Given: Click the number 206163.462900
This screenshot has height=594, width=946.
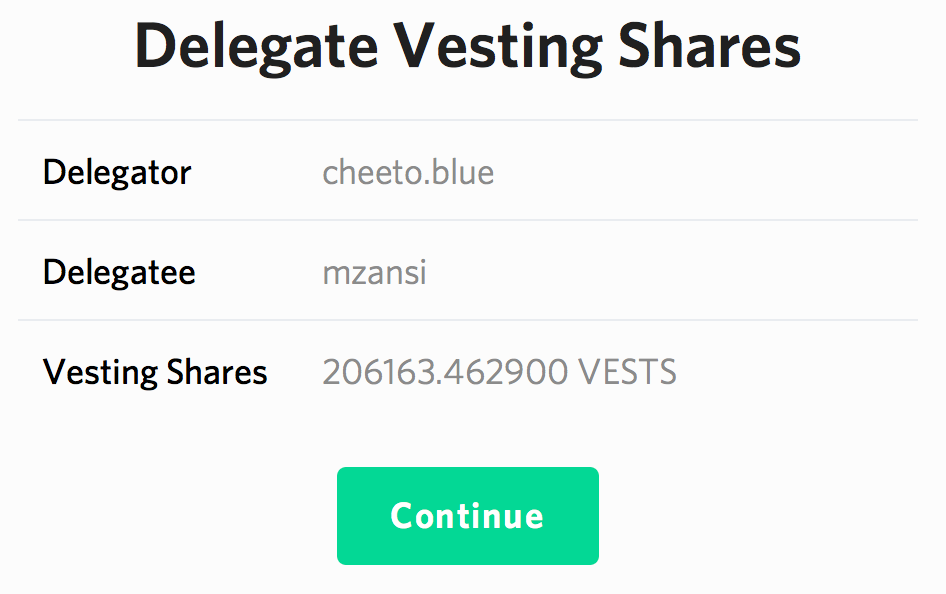Looking at the screenshot, I should click(x=445, y=372).
